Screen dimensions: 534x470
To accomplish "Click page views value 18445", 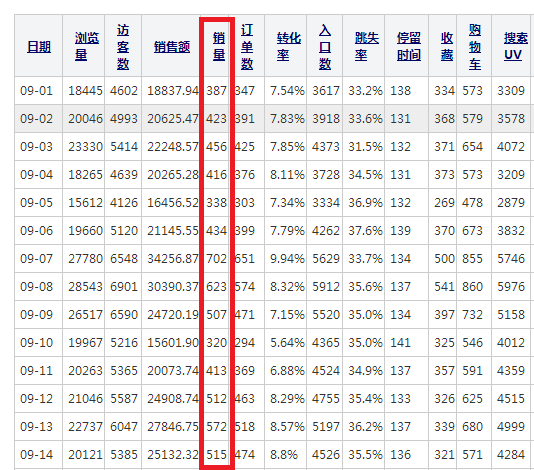I will [x=85, y=91].
